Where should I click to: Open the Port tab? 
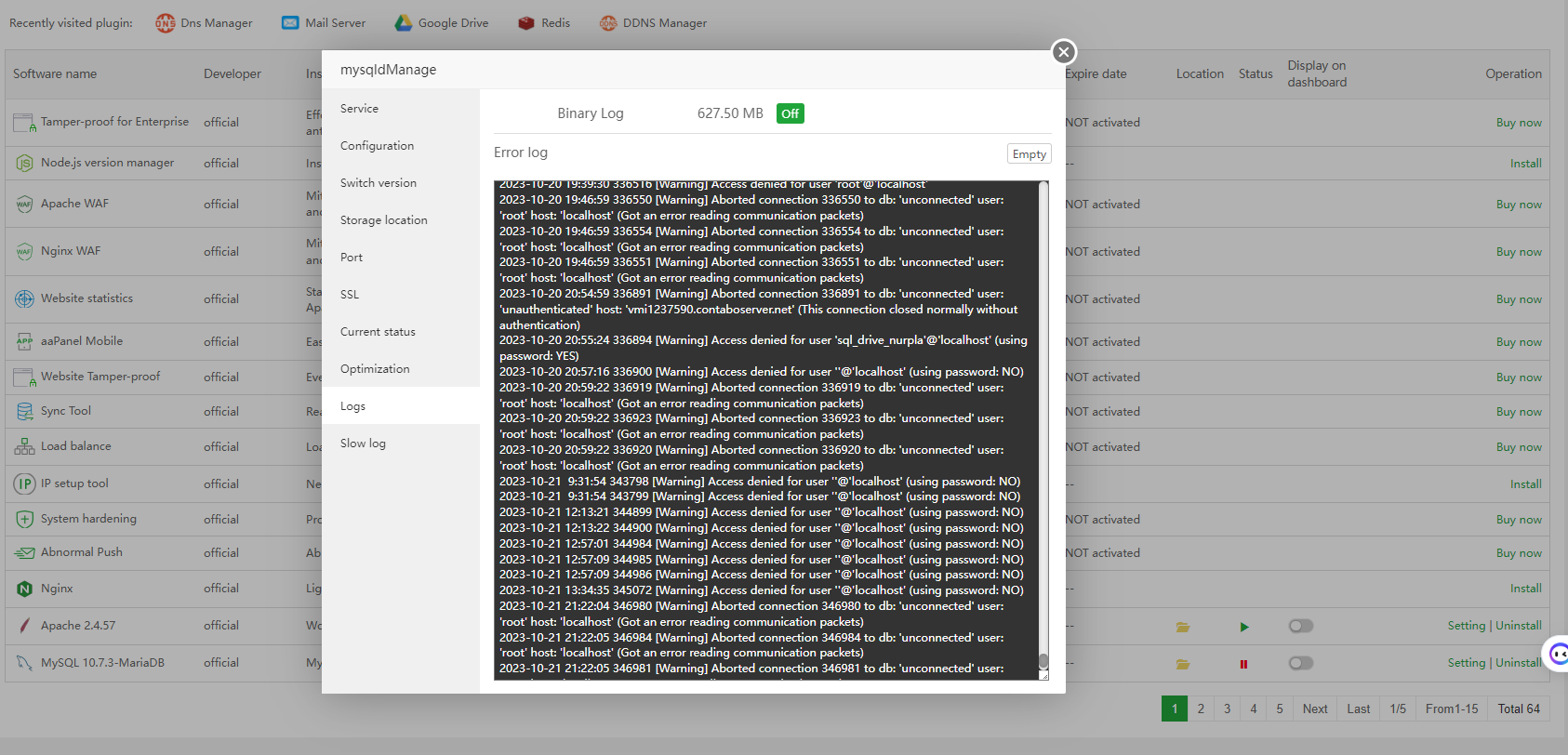tap(401, 258)
